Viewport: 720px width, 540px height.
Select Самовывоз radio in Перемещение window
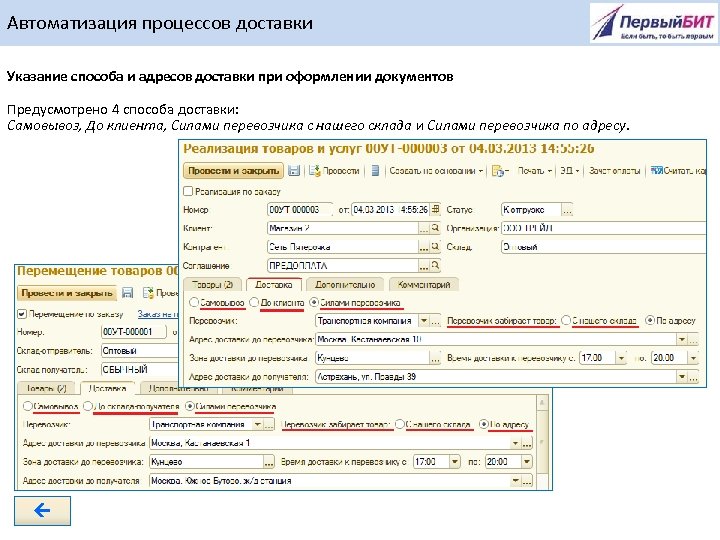click(x=28, y=406)
